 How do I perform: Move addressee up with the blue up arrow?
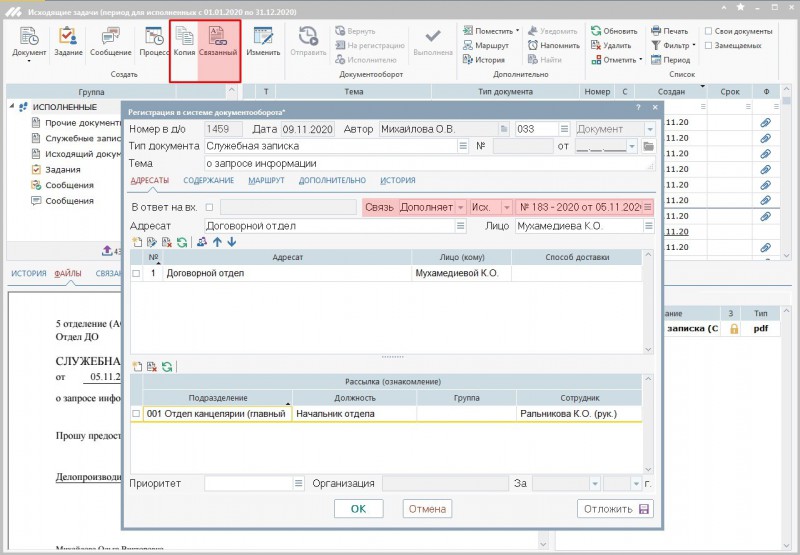pyautogui.click(x=218, y=241)
